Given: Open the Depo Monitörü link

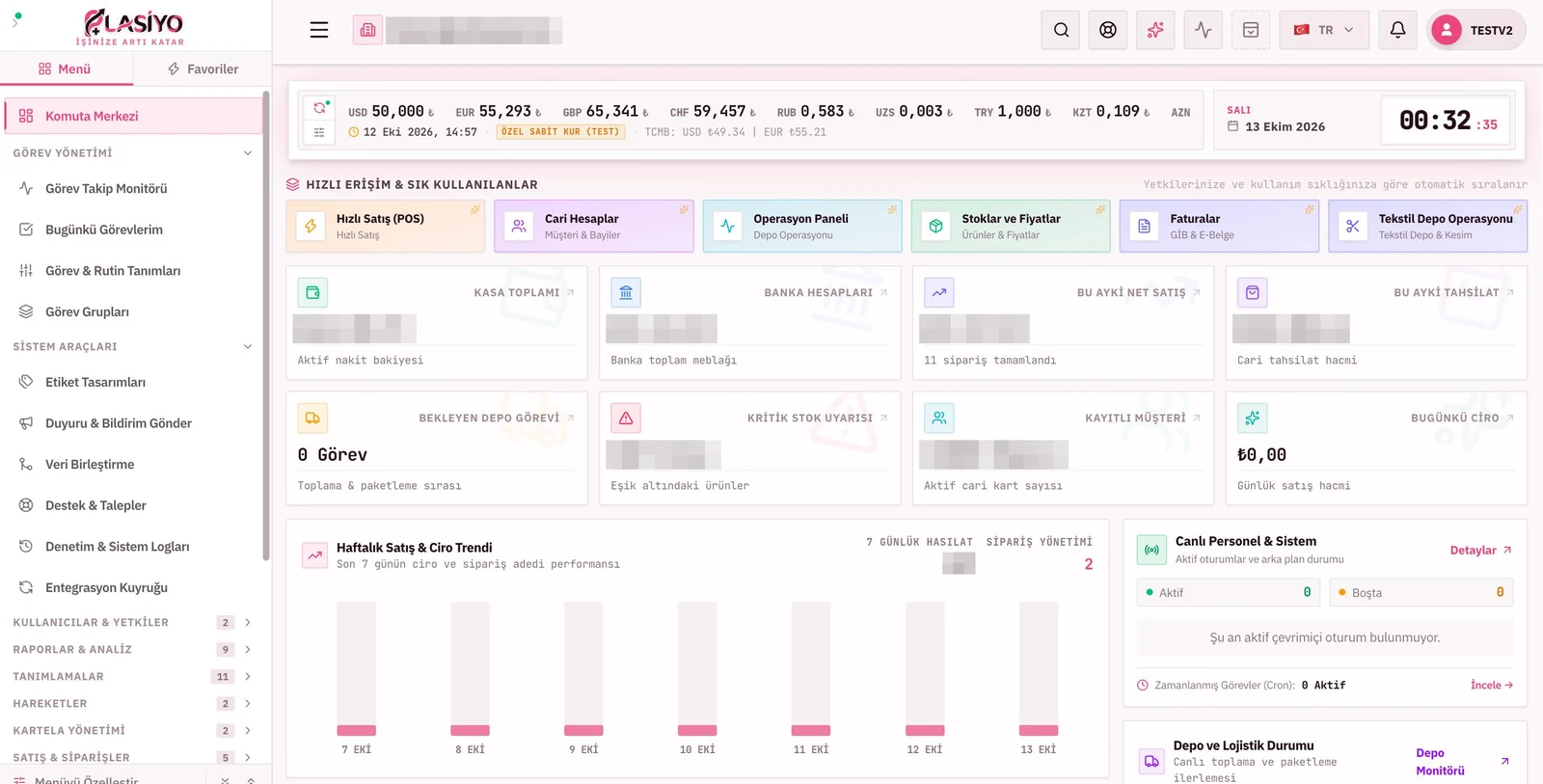Looking at the screenshot, I should tap(1462, 762).
